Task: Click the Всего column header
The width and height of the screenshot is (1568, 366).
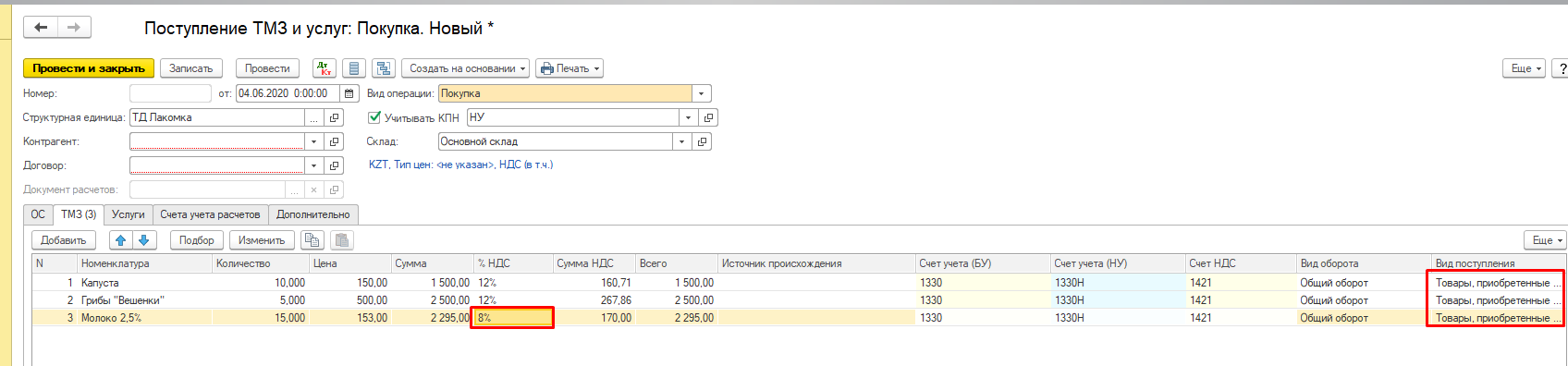Action: pos(677,263)
